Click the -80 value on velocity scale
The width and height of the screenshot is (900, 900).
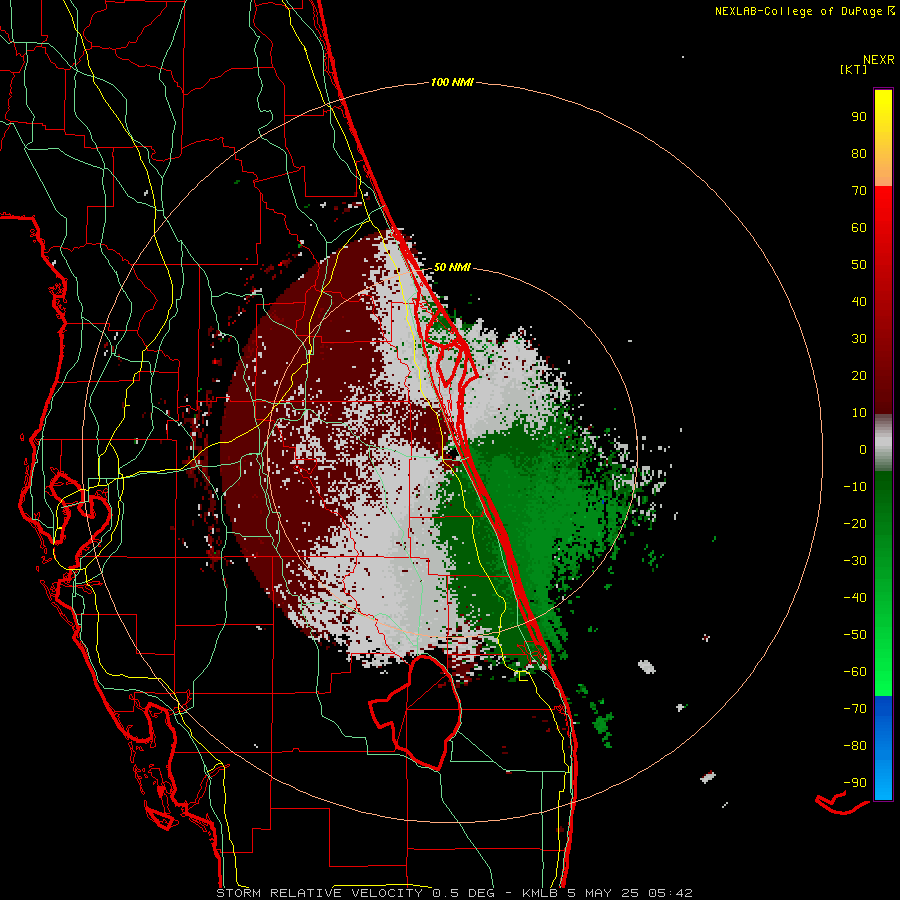tap(855, 746)
